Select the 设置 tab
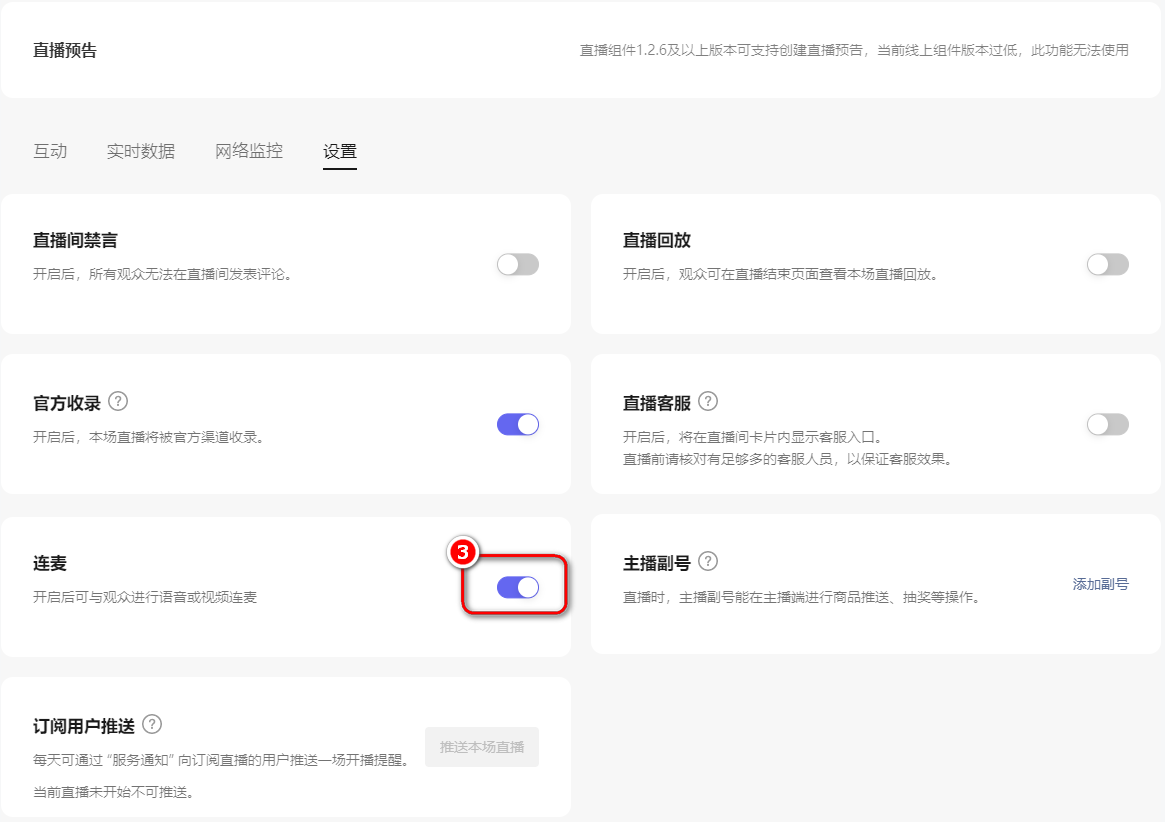 click(340, 152)
